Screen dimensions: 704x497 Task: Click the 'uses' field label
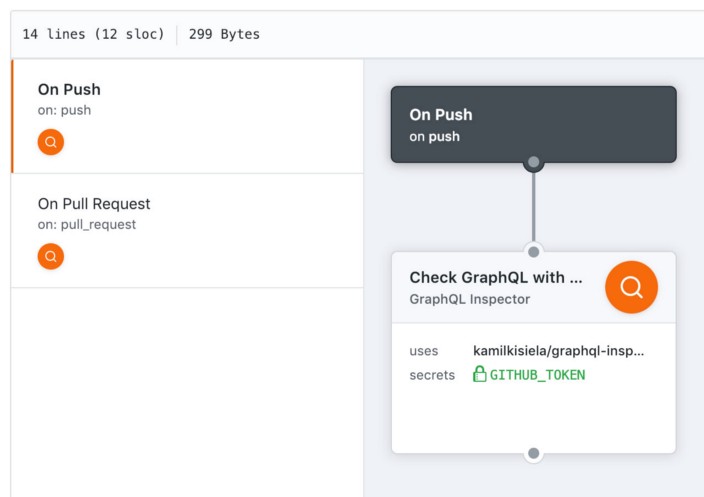(423, 351)
